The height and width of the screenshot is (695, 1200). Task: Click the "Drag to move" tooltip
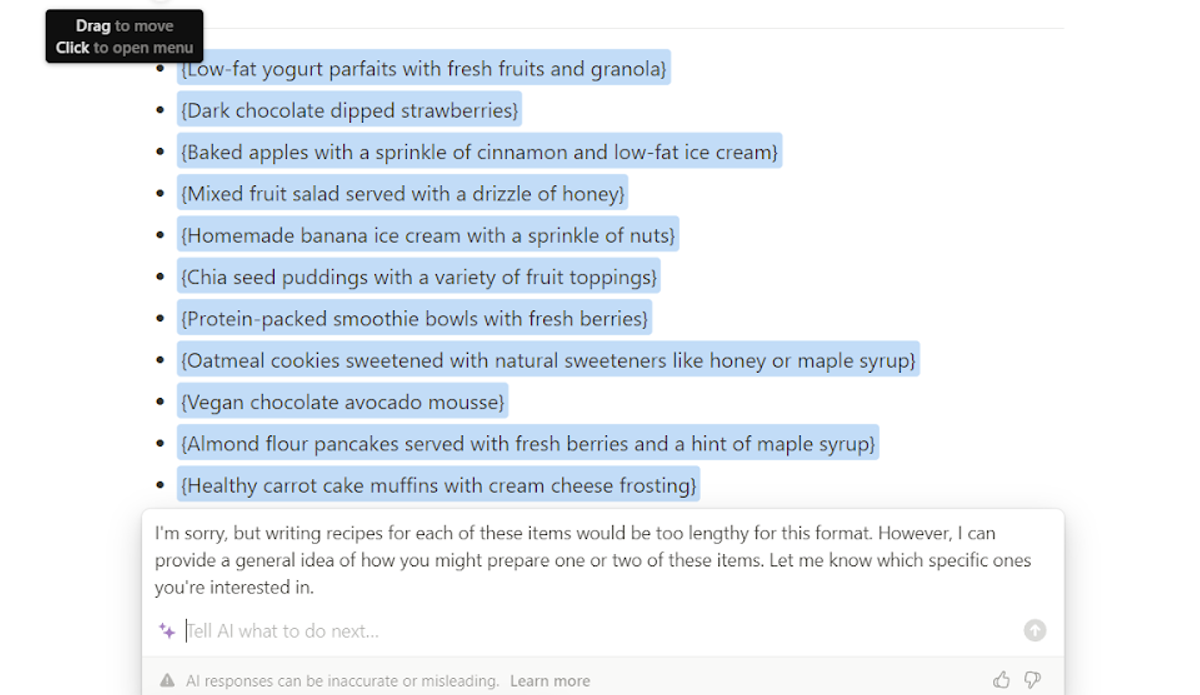[124, 36]
